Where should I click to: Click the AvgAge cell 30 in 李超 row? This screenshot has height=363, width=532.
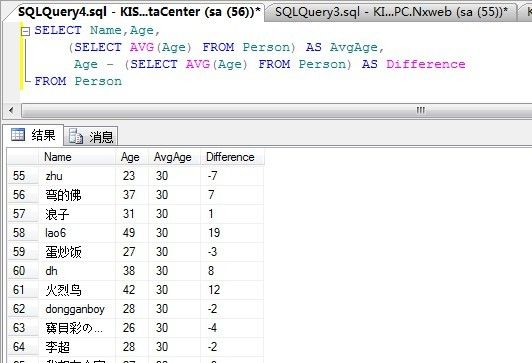(x=175, y=347)
